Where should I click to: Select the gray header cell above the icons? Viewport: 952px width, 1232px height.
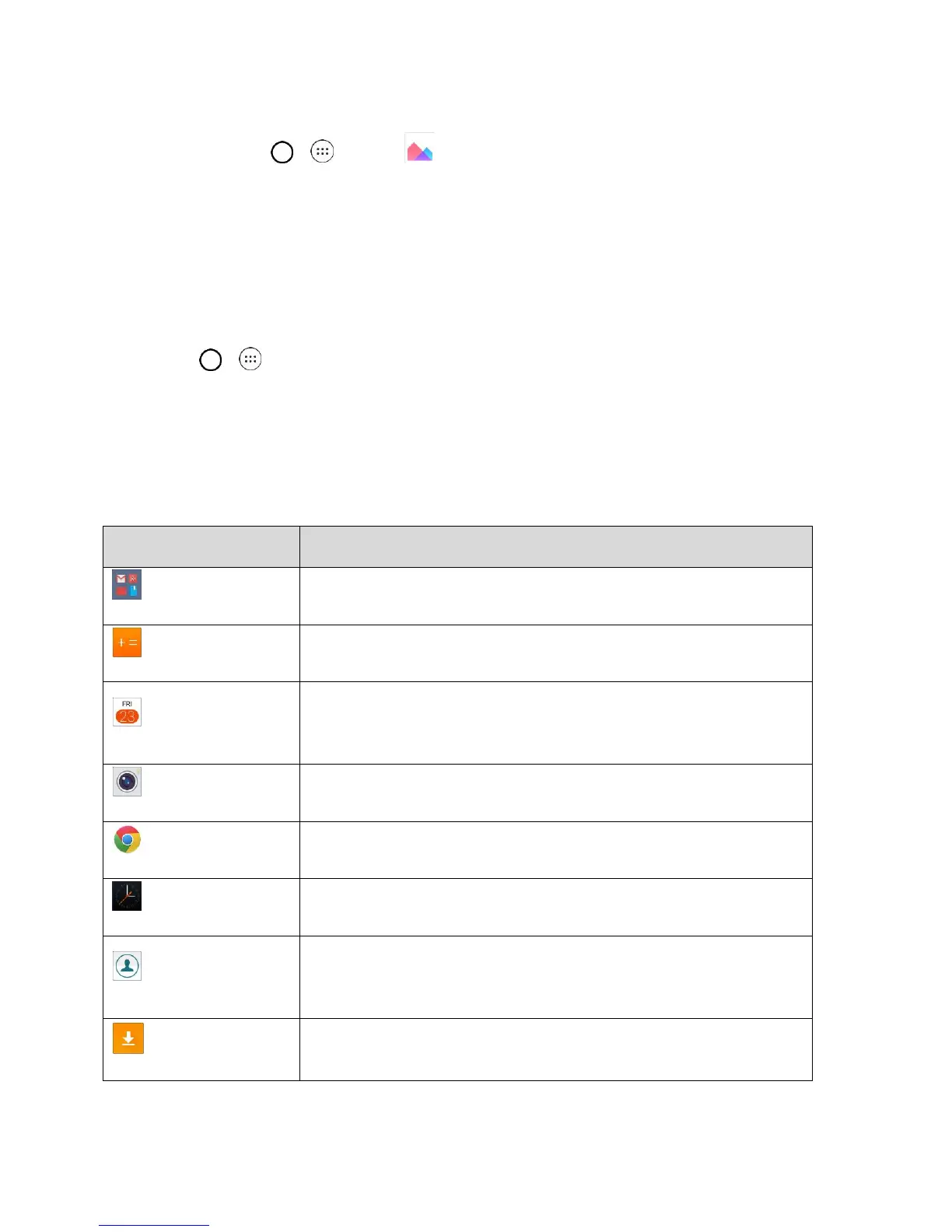pos(201,547)
